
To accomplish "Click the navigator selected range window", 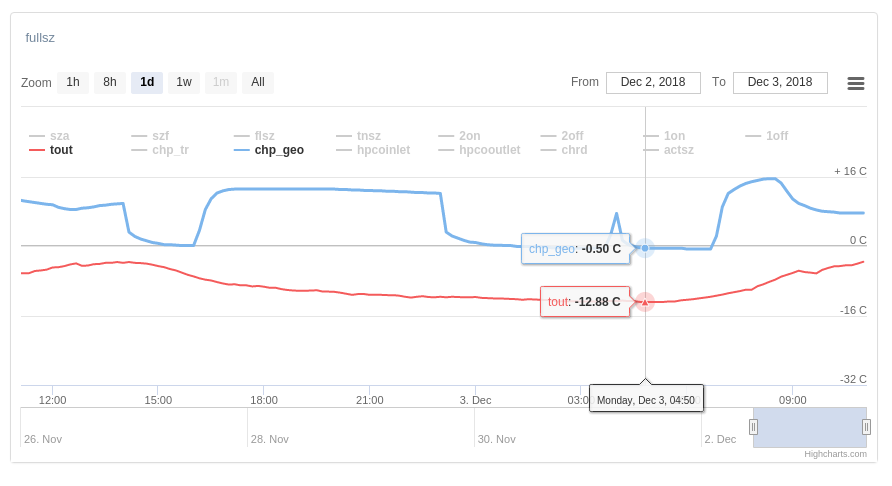I will click(x=810, y=427).
